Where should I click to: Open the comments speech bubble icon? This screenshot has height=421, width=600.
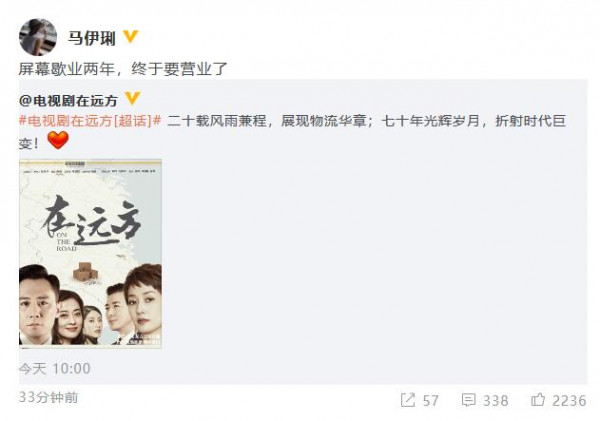pyautogui.click(x=468, y=400)
